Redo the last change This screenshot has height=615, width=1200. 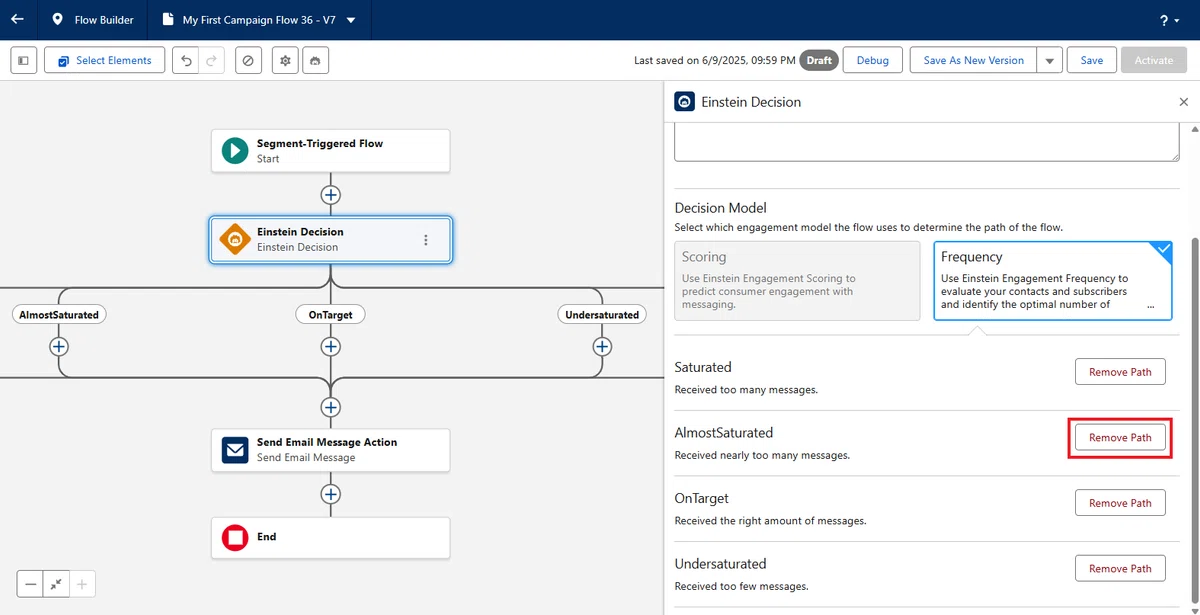tap(211, 60)
